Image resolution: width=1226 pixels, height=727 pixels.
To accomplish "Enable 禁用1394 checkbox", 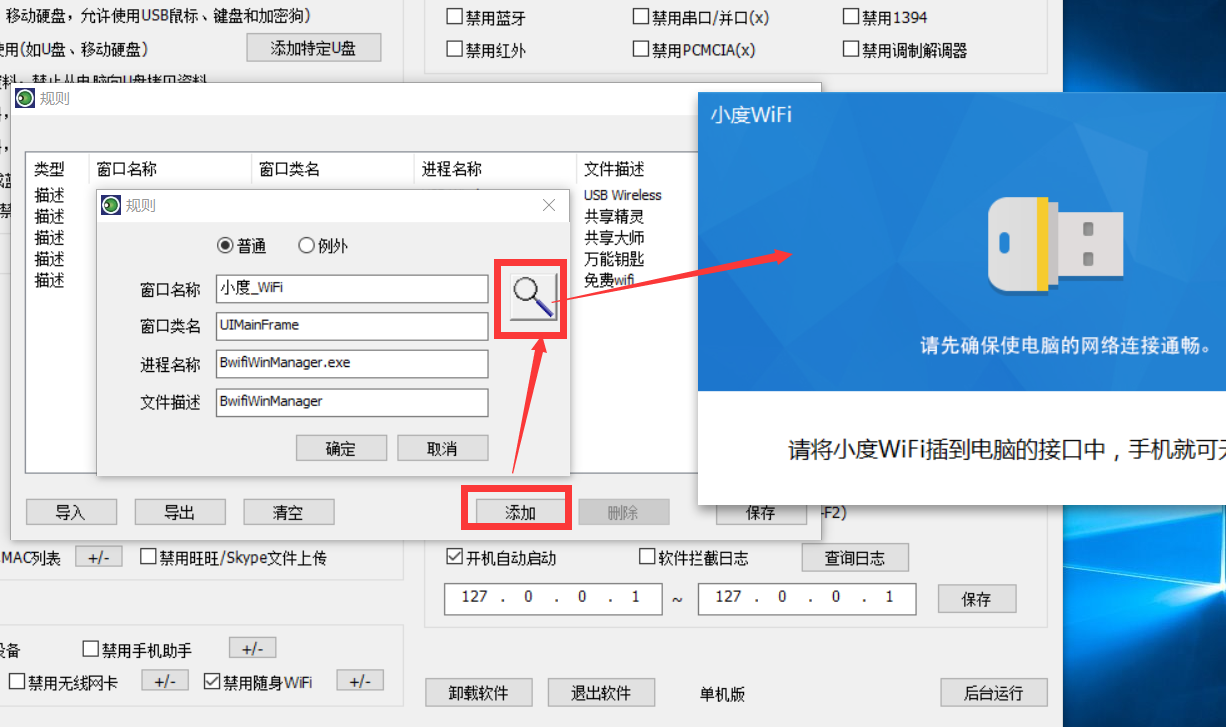I will (x=851, y=17).
